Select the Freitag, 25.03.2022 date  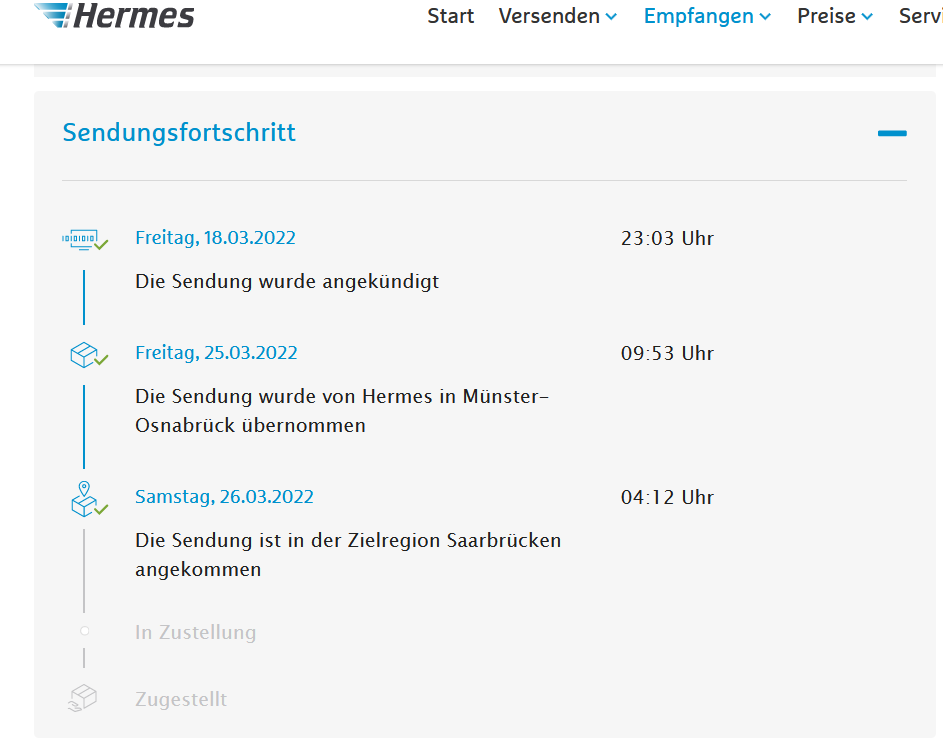(x=216, y=353)
